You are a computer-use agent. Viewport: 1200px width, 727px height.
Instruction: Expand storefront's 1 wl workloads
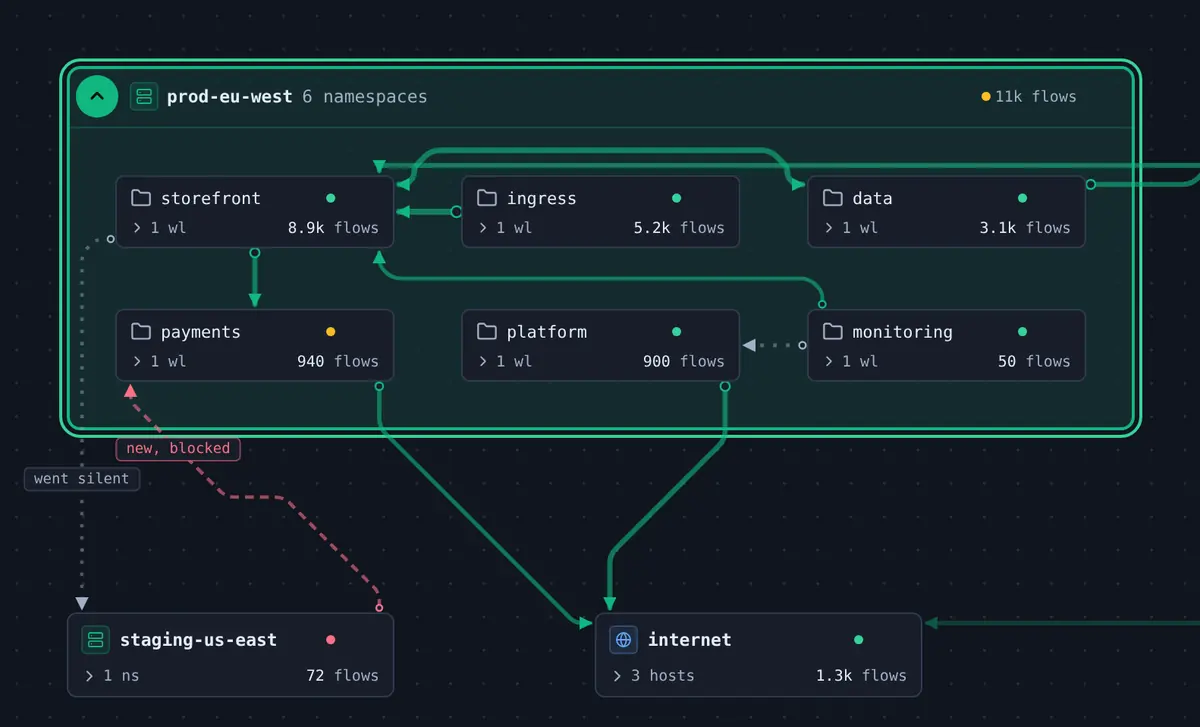[159, 228]
